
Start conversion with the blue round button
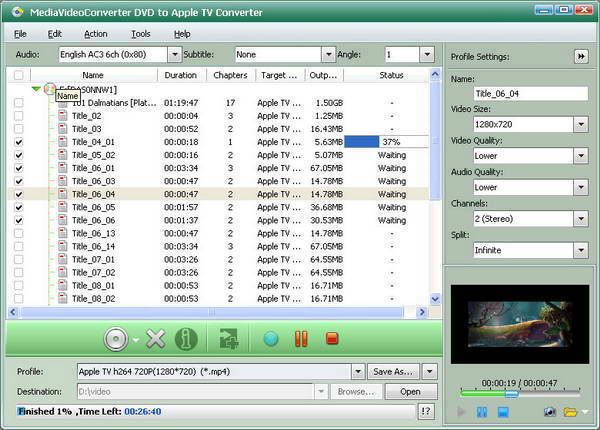tap(271, 339)
